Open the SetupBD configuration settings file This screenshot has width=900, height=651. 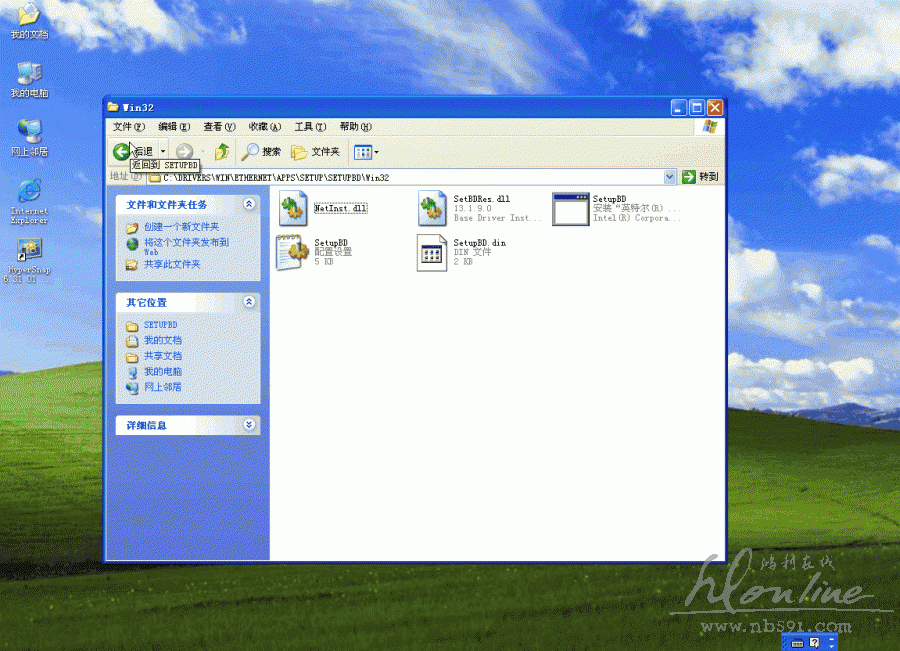293,252
